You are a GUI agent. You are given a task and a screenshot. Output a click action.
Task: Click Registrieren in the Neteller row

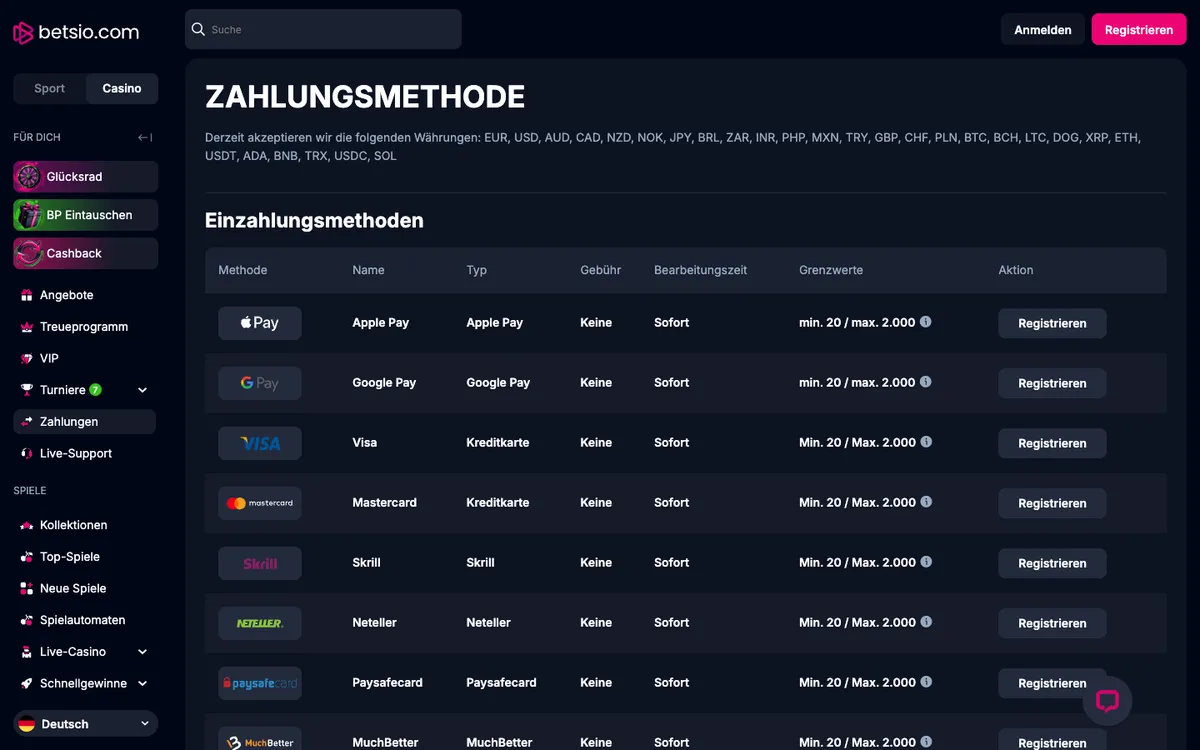(x=1052, y=623)
